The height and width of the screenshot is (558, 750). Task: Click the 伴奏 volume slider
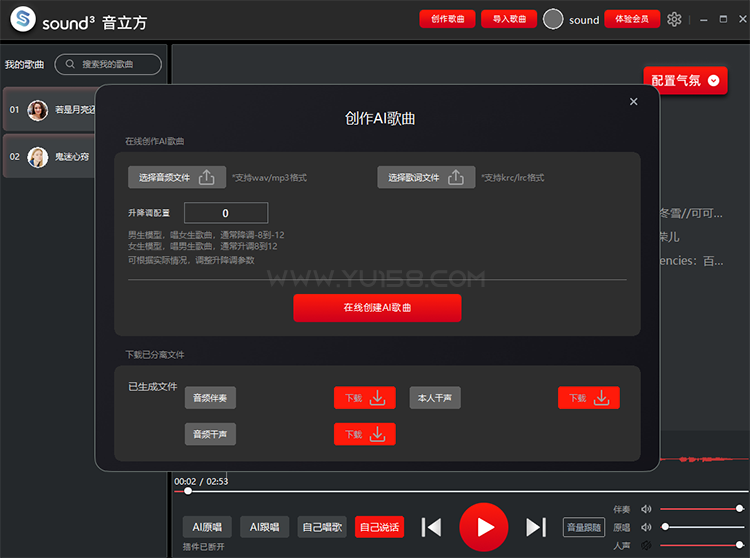[701, 509]
